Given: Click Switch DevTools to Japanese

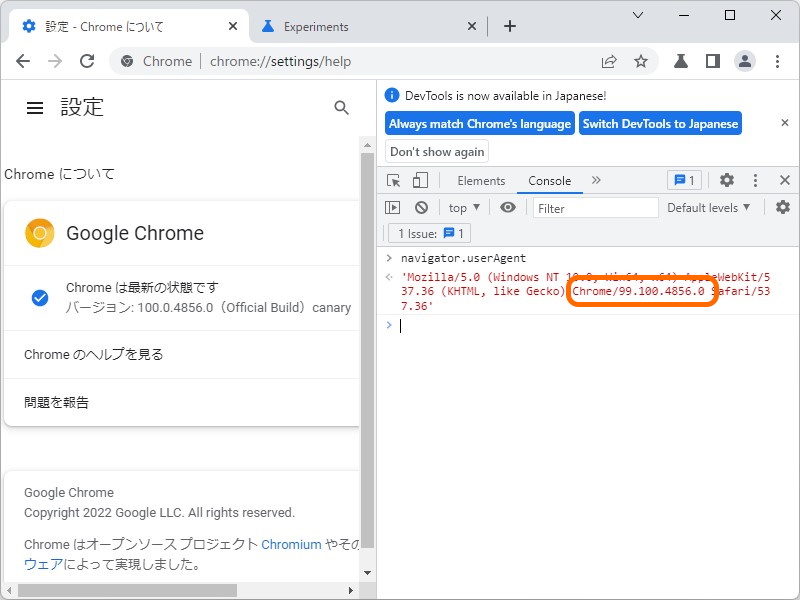Looking at the screenshot, I should click(x=660, y=124).
